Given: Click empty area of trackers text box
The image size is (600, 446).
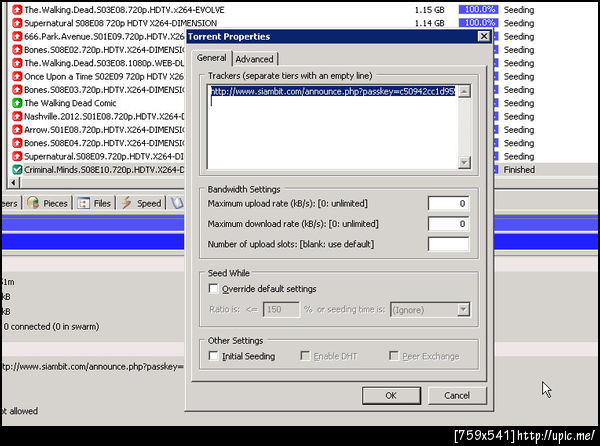Looking at the screenshot, I should (x=333, y=134).
